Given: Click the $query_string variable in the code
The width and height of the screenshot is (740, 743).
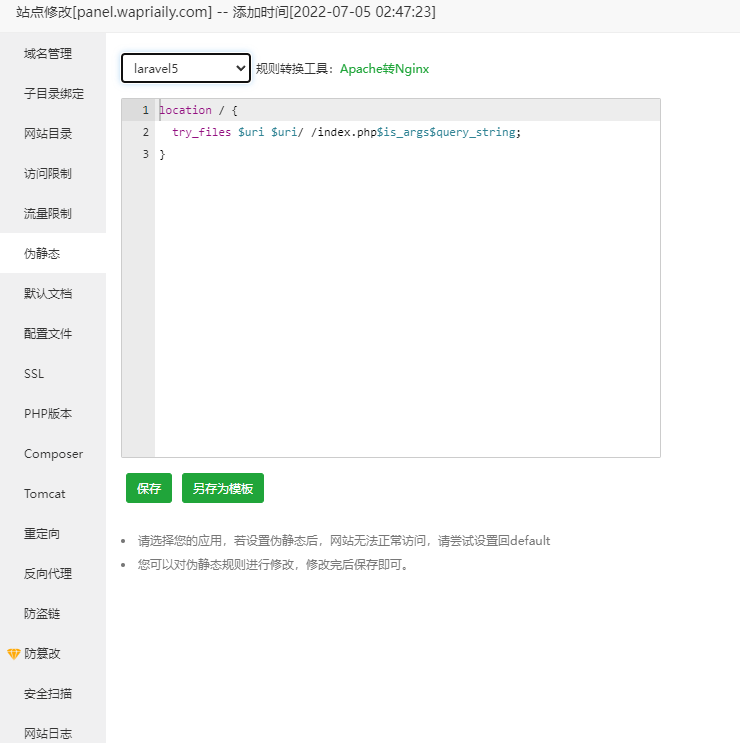Looking at the screenshot, I should tap(472, 132).
